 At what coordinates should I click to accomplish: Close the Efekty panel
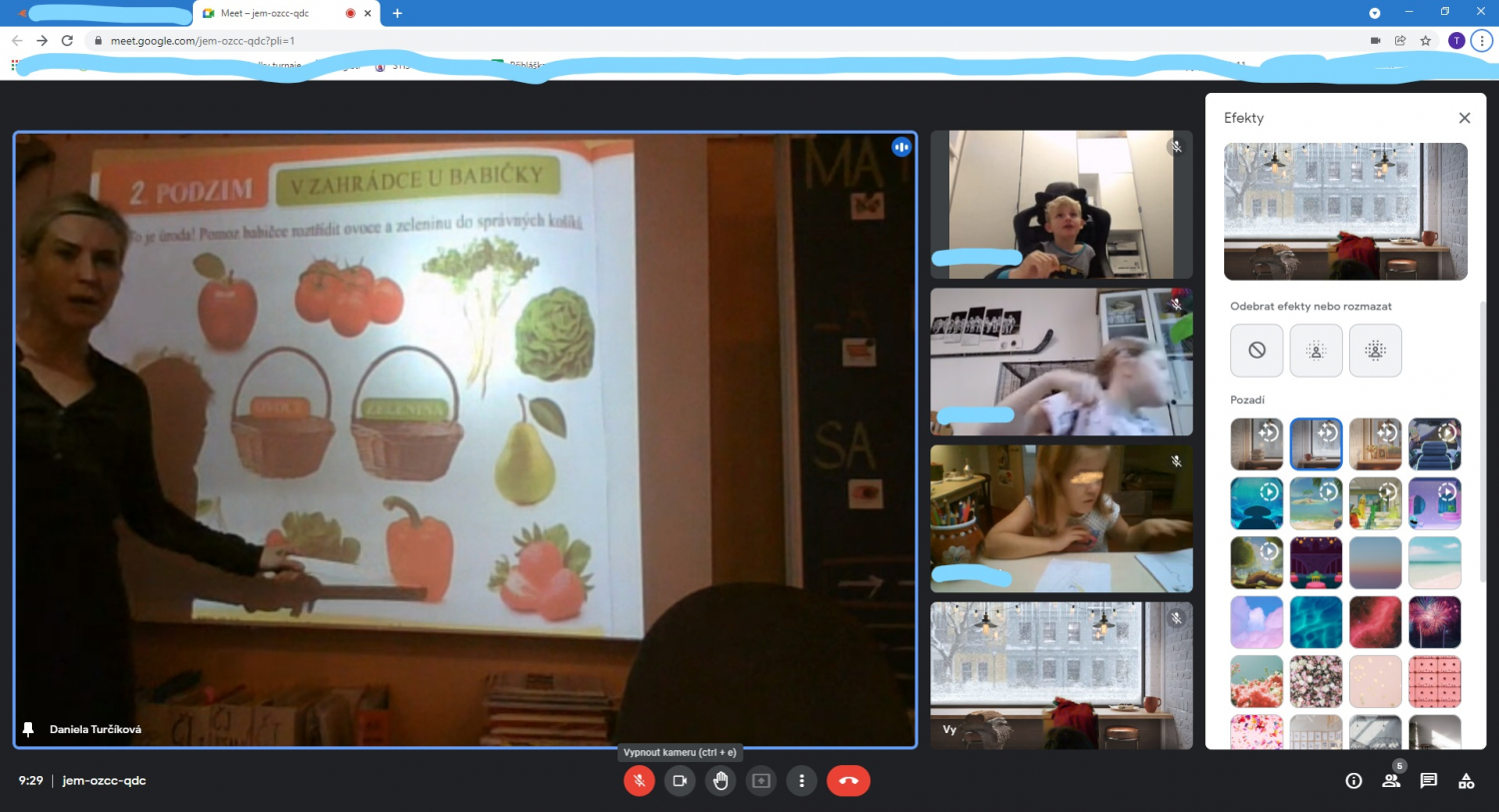[1464, 118]
